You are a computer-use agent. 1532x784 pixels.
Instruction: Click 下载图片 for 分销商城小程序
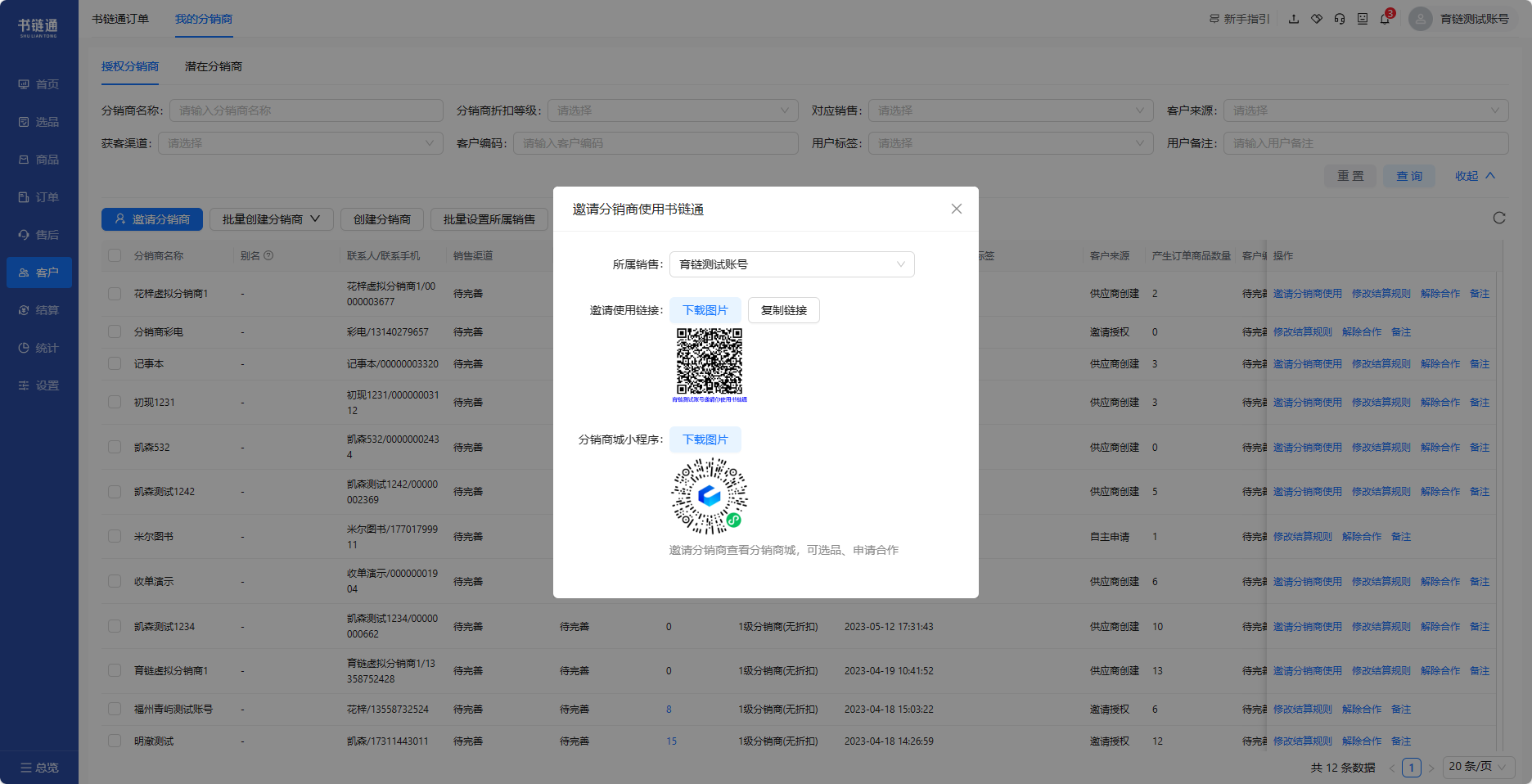point(705,439)
